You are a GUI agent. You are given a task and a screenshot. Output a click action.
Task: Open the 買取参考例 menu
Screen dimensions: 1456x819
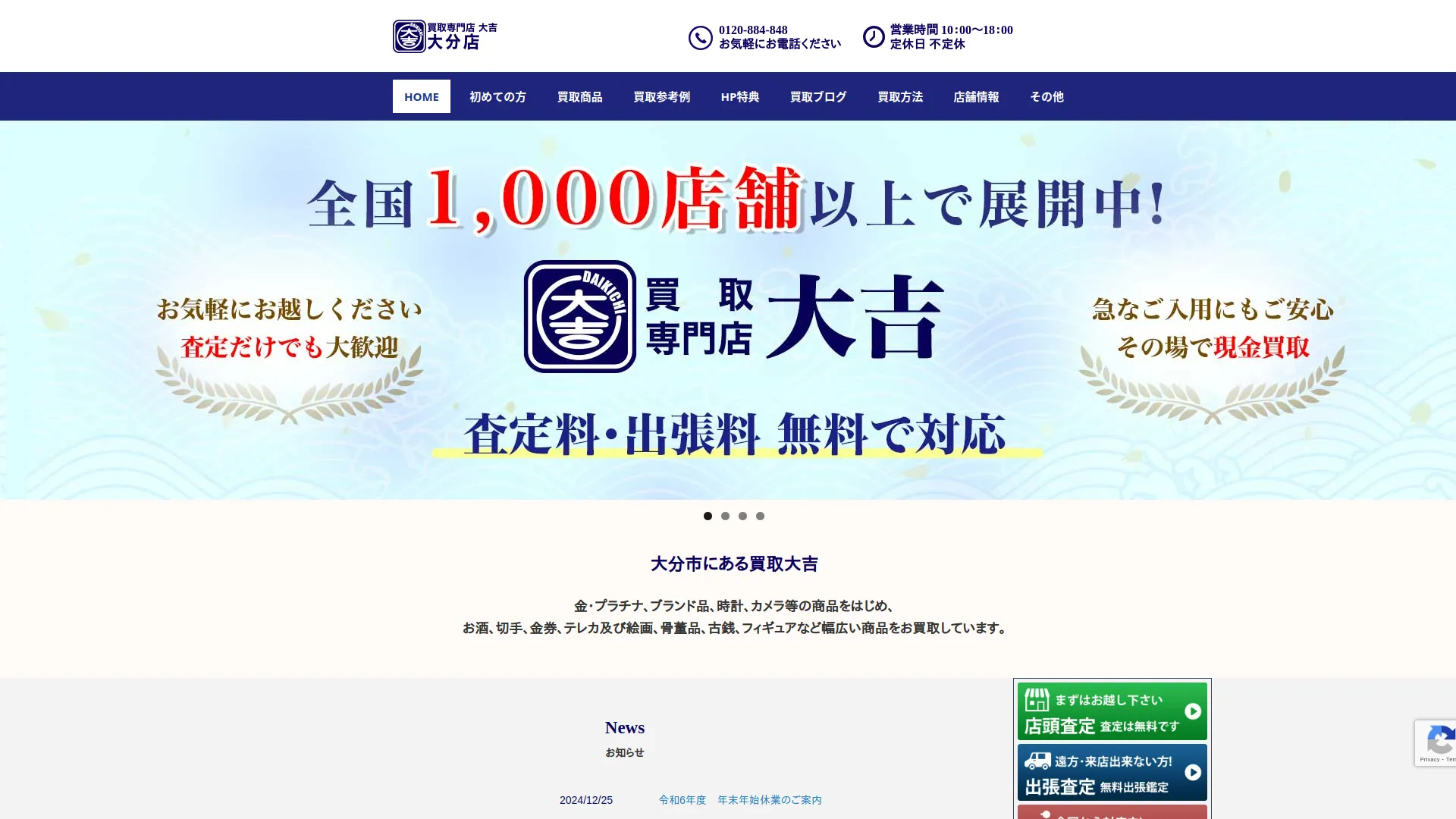click(662, 96)
